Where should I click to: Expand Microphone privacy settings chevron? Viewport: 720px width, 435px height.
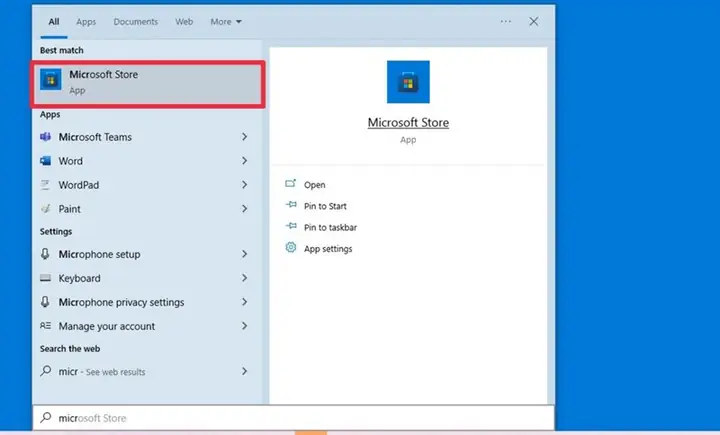[x=245, y=302]
